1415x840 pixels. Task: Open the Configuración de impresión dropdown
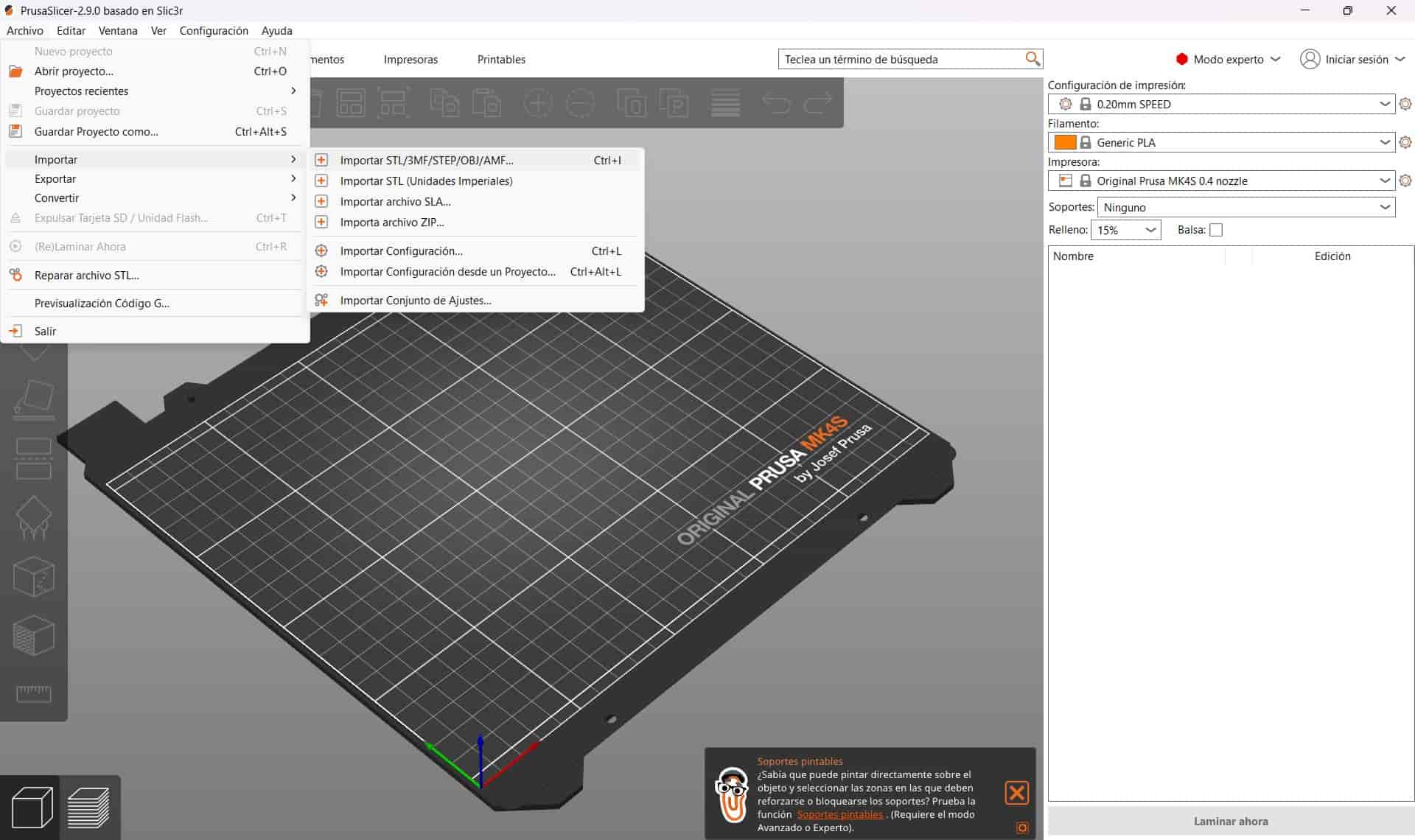[x=1221, y=104]
